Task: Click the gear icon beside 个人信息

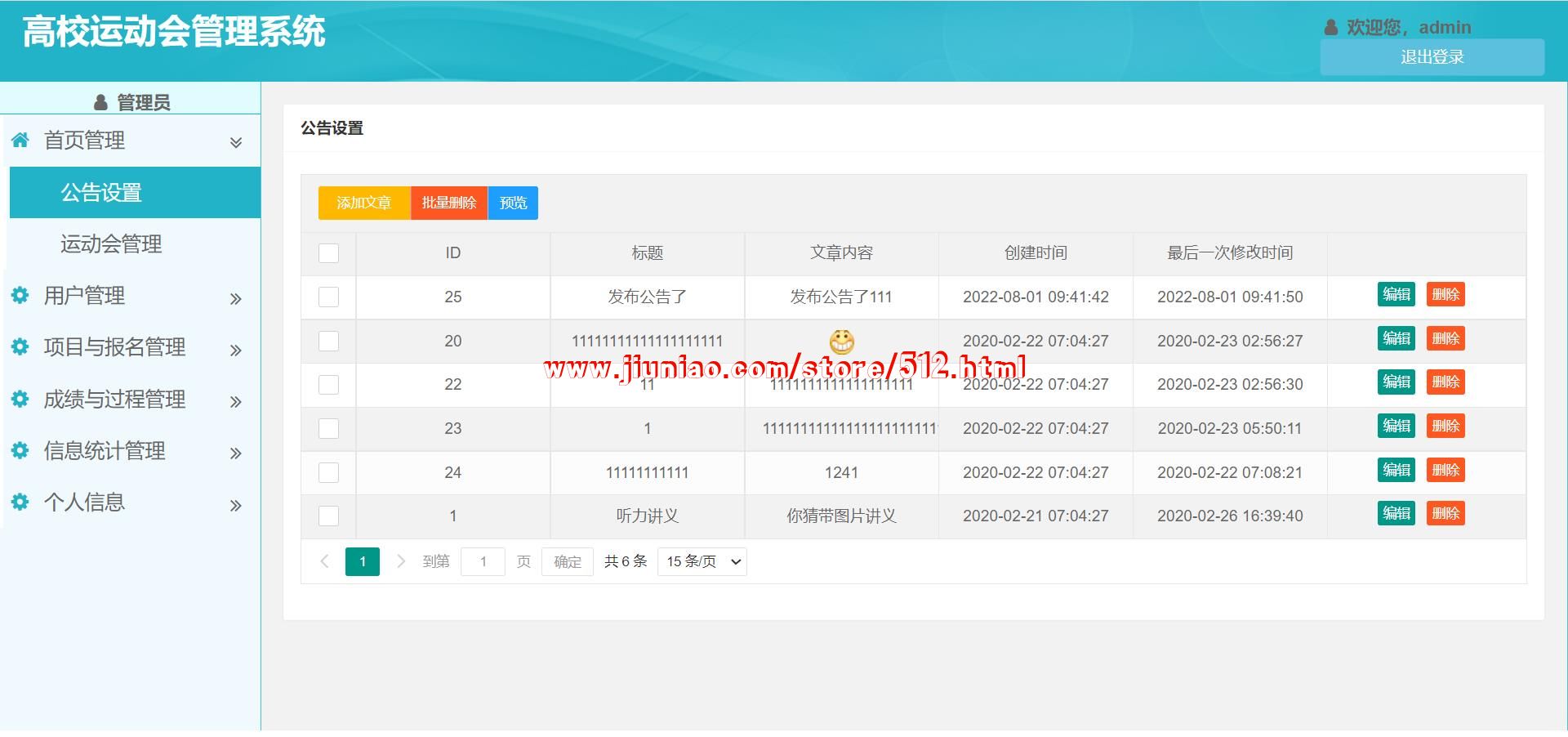Action: [20, 502]
